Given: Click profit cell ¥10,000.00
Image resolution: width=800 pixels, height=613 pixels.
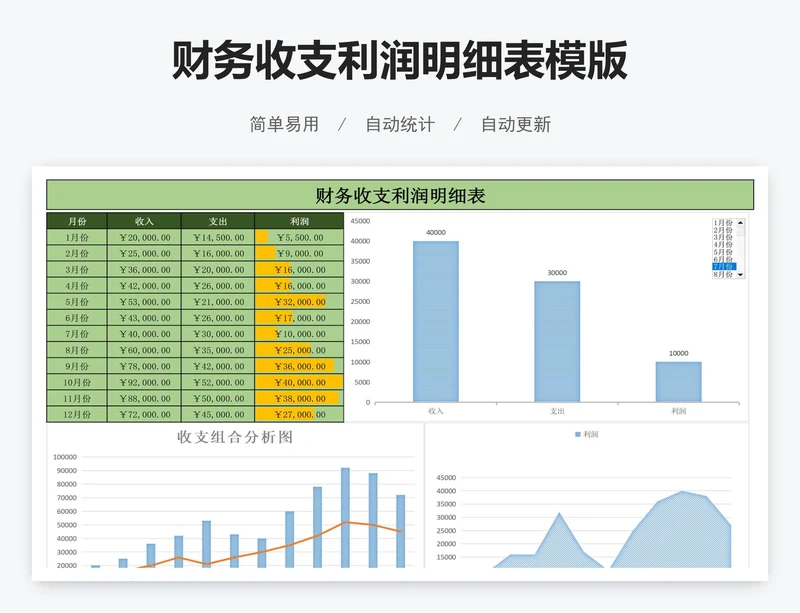Looking at the screenshot, I should 299,334.
